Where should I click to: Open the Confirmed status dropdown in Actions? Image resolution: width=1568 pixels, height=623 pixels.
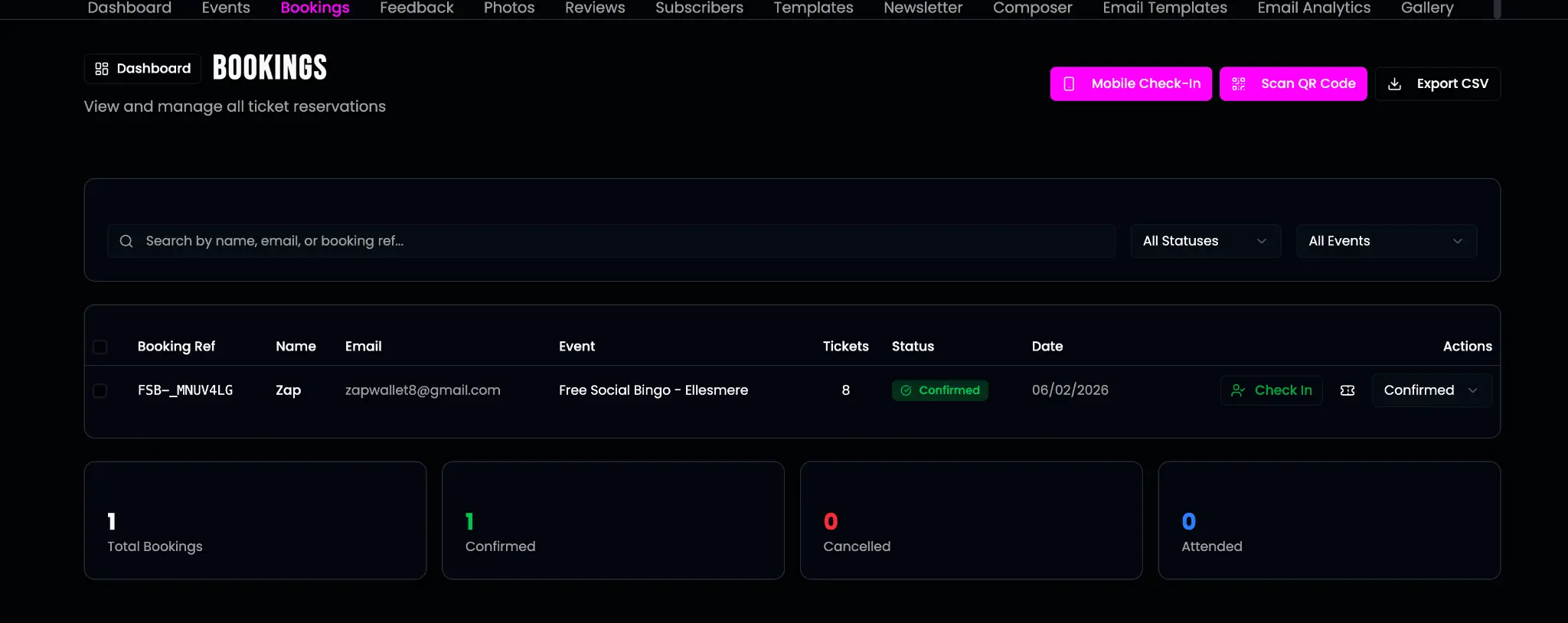point(1431,390)
